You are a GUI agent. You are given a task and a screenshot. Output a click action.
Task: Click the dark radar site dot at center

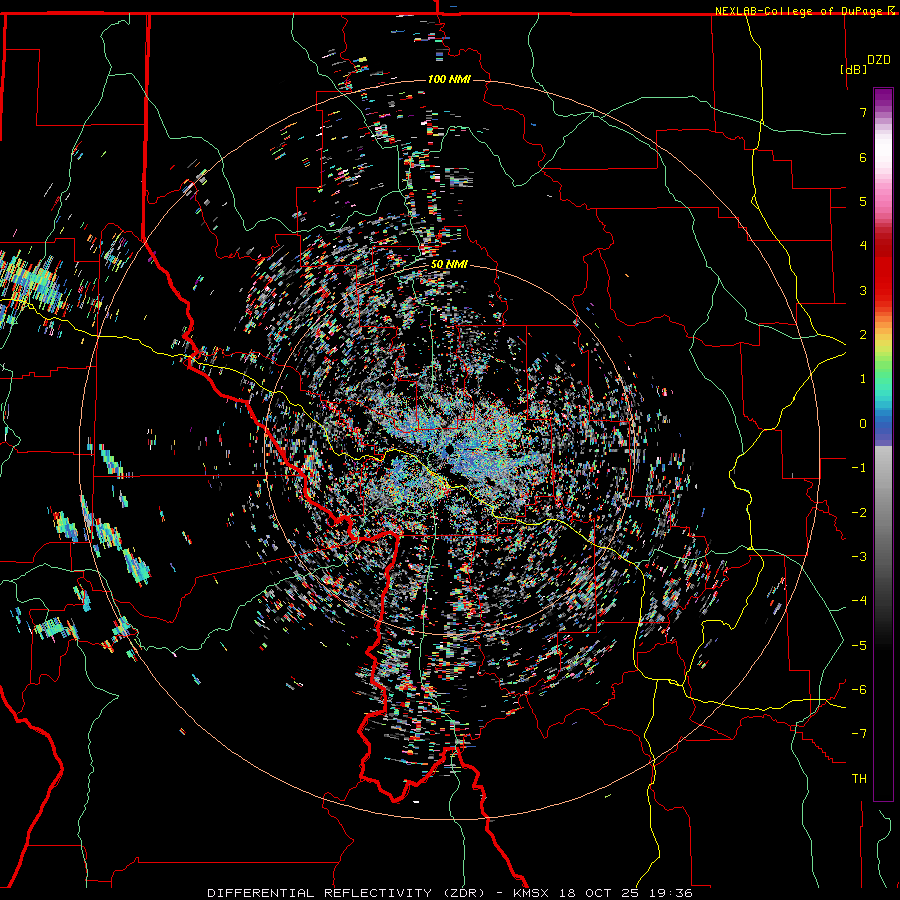(448, 451)
